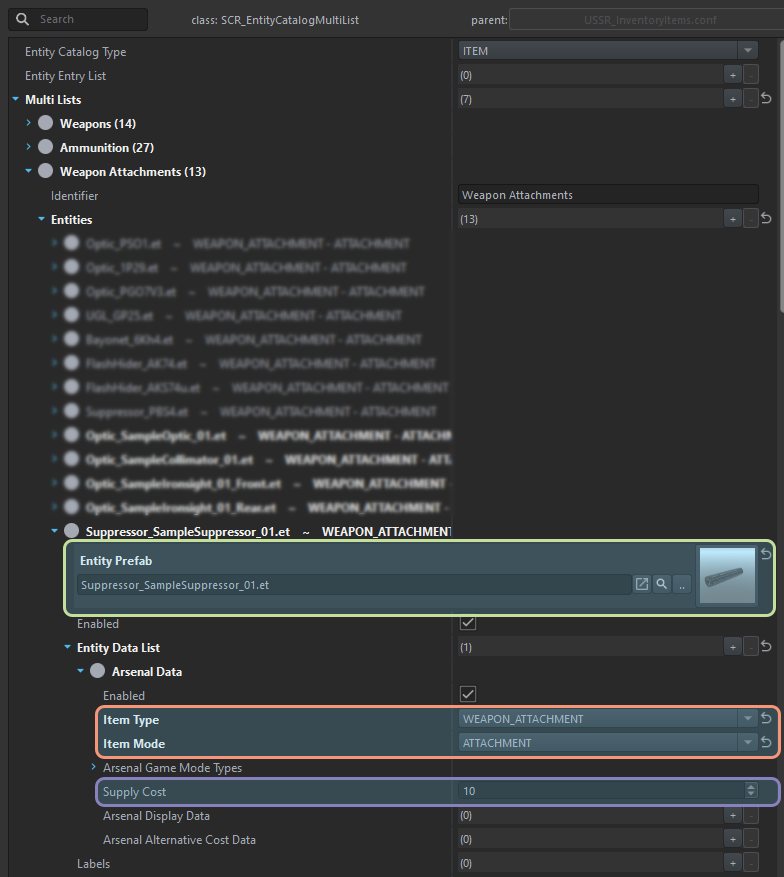
Task: Uncheck Enabled under Suppressor_SampleSuppressor_01 entity
Action: click(x=467, y=623)
